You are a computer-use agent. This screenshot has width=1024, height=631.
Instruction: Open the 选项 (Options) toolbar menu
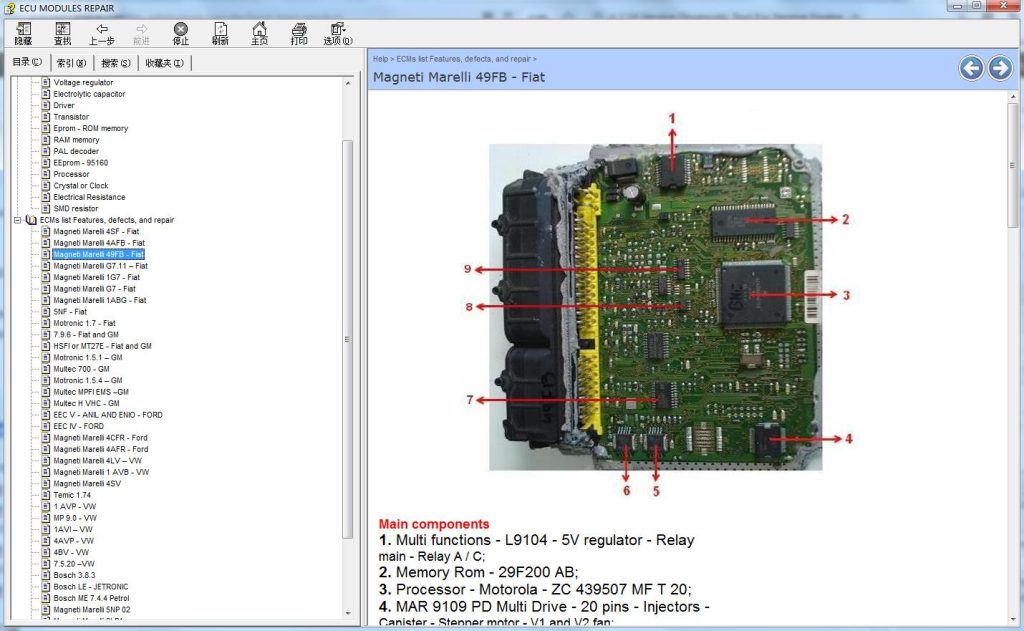(x=338, y=32)
